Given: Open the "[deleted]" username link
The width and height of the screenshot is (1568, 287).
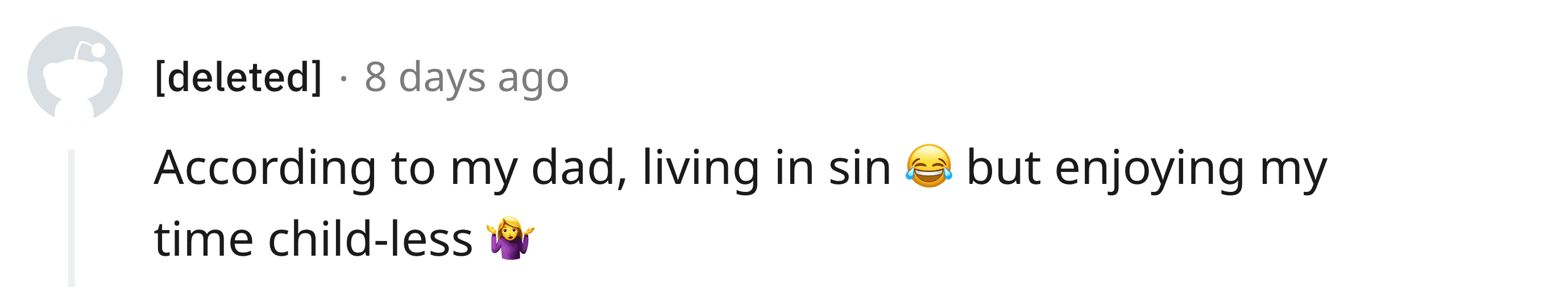Looking at the screenshot, I should click(238, 77).
